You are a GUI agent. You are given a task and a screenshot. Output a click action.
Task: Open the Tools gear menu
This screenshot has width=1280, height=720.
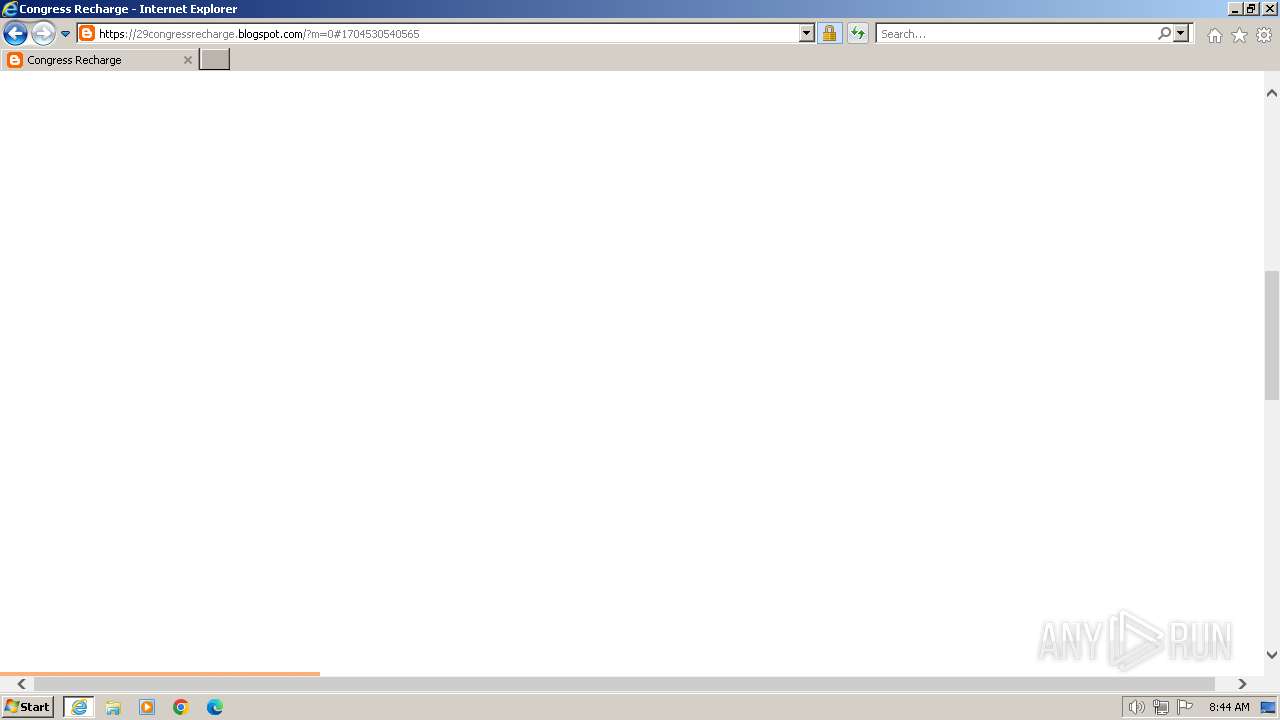pos(1264,35)
